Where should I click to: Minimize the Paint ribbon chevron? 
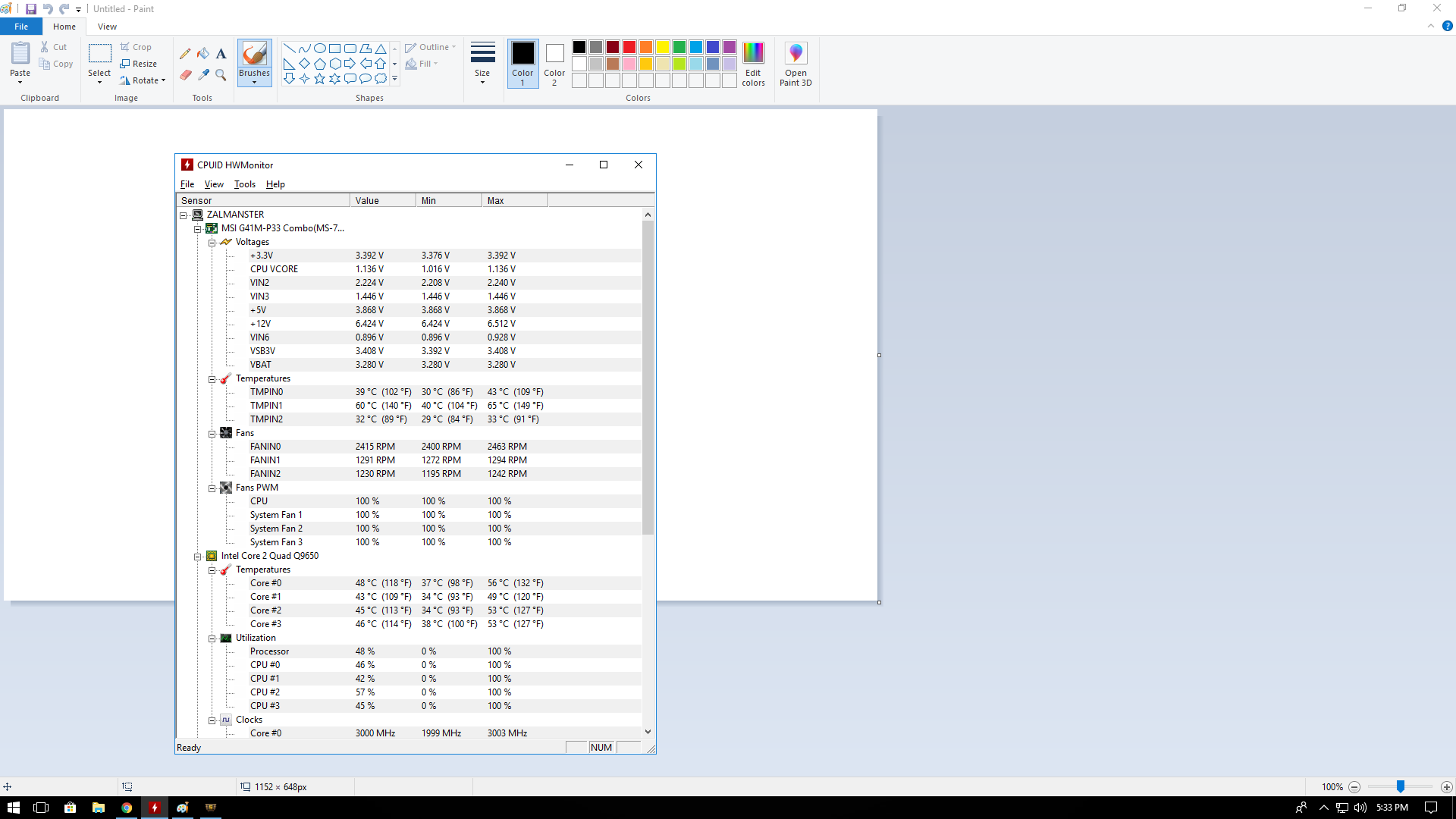(x=1430, y=26)
